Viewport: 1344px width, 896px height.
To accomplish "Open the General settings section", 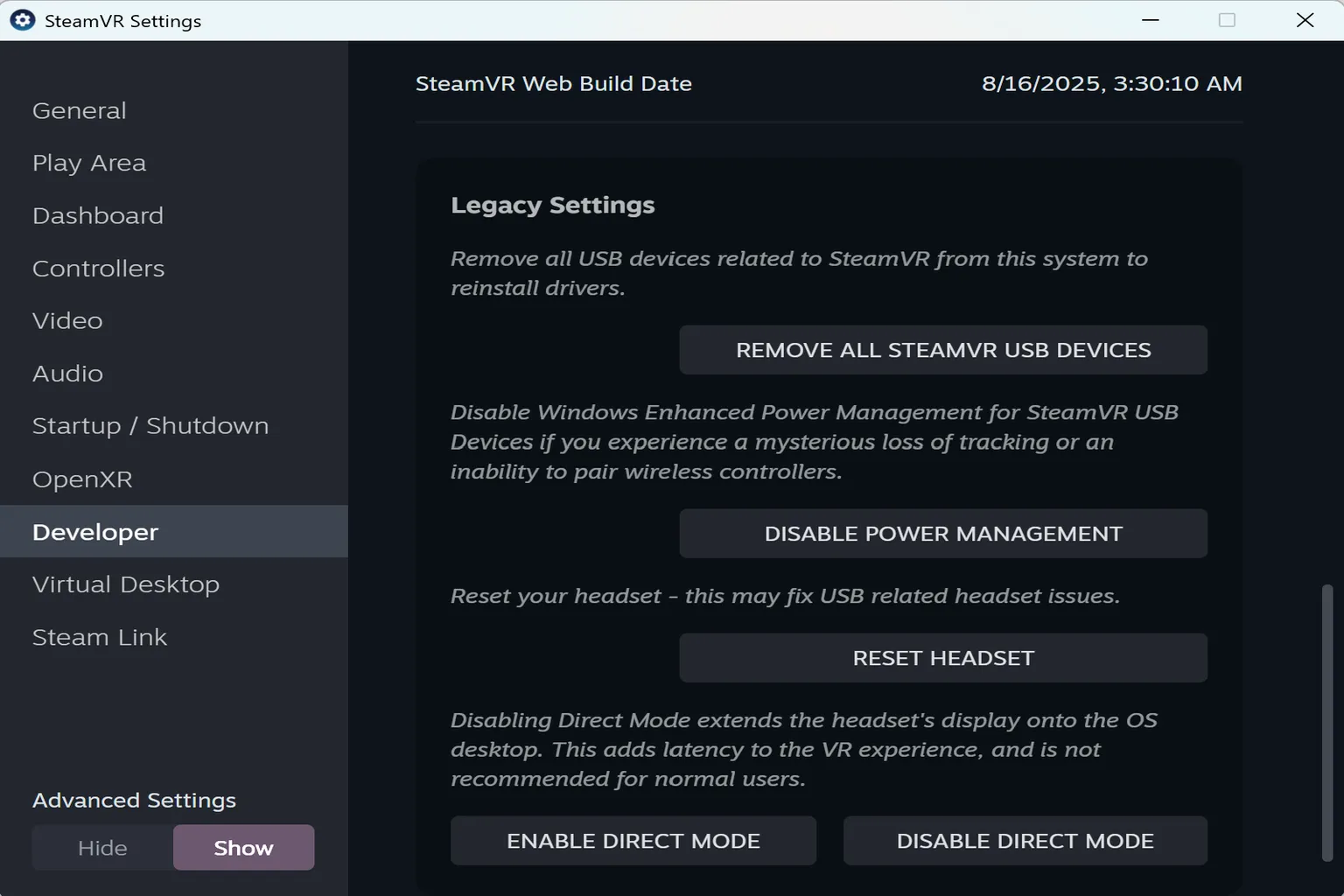I will 79,110.
